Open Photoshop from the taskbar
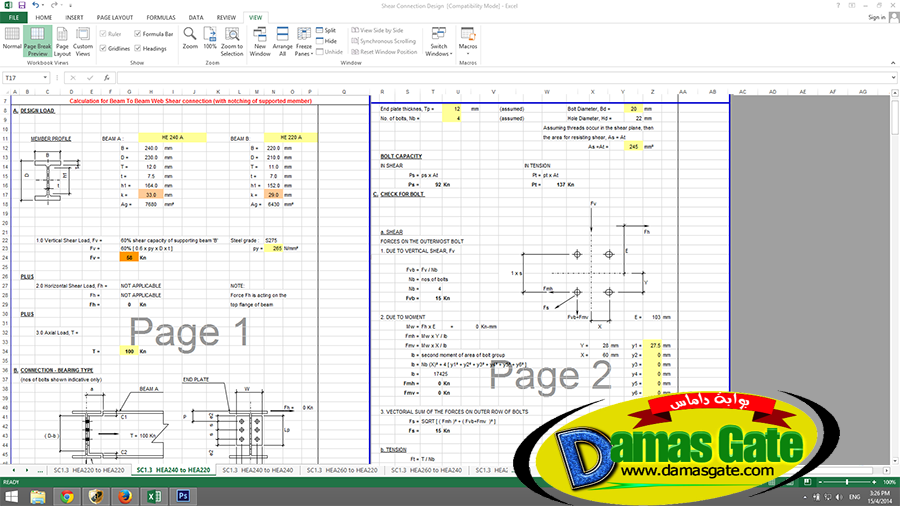This screenshot has width=900, height=506. point(184,496)
